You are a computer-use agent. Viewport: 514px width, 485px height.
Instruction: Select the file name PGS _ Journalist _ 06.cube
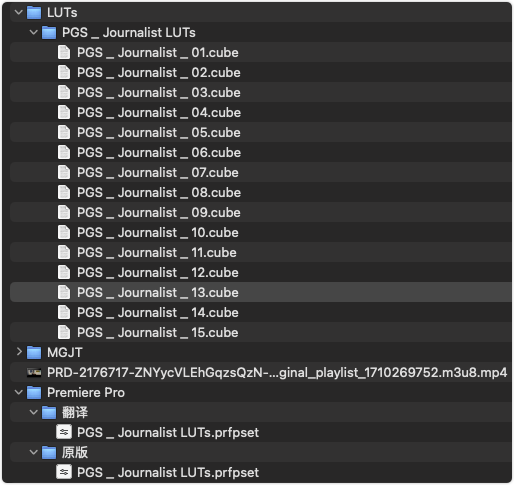click(159, 153)
